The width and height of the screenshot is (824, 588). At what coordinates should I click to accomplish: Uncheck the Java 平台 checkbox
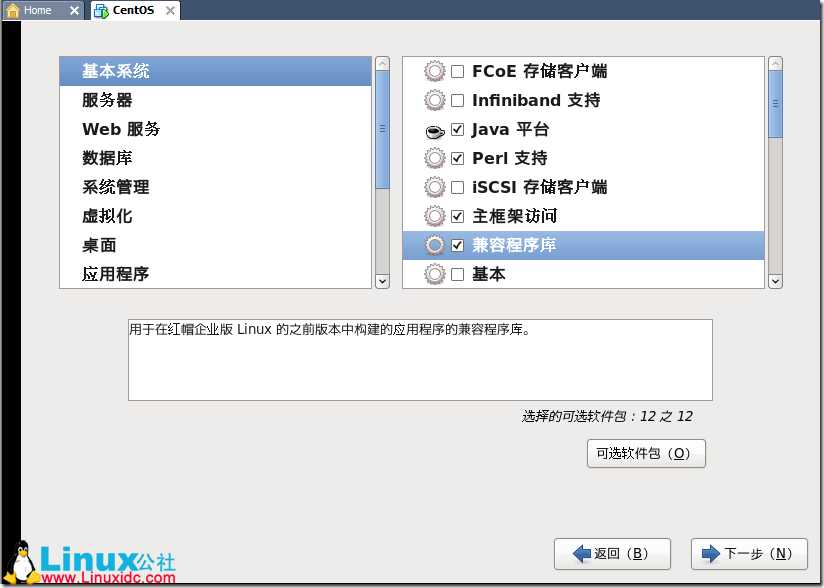(458, 129)
